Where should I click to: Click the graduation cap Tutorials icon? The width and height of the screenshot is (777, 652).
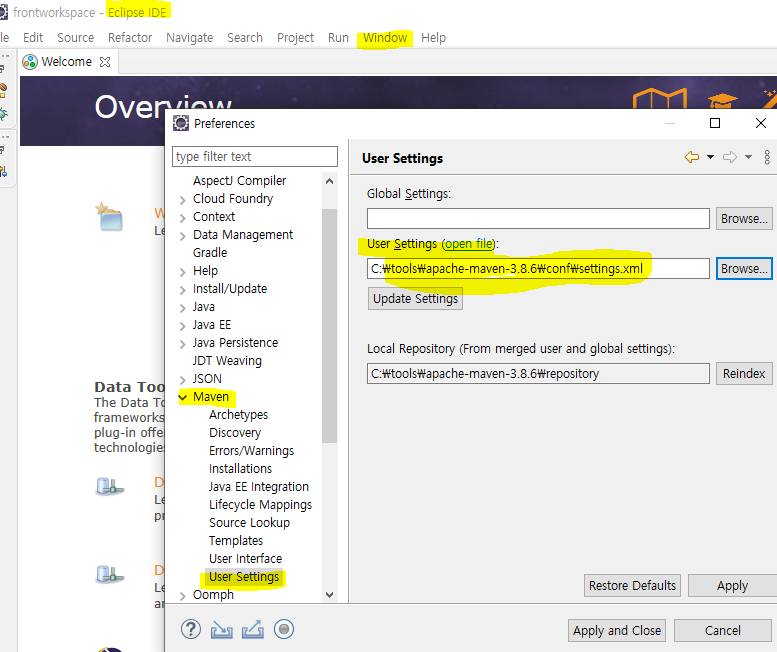[x=722, y=101]
